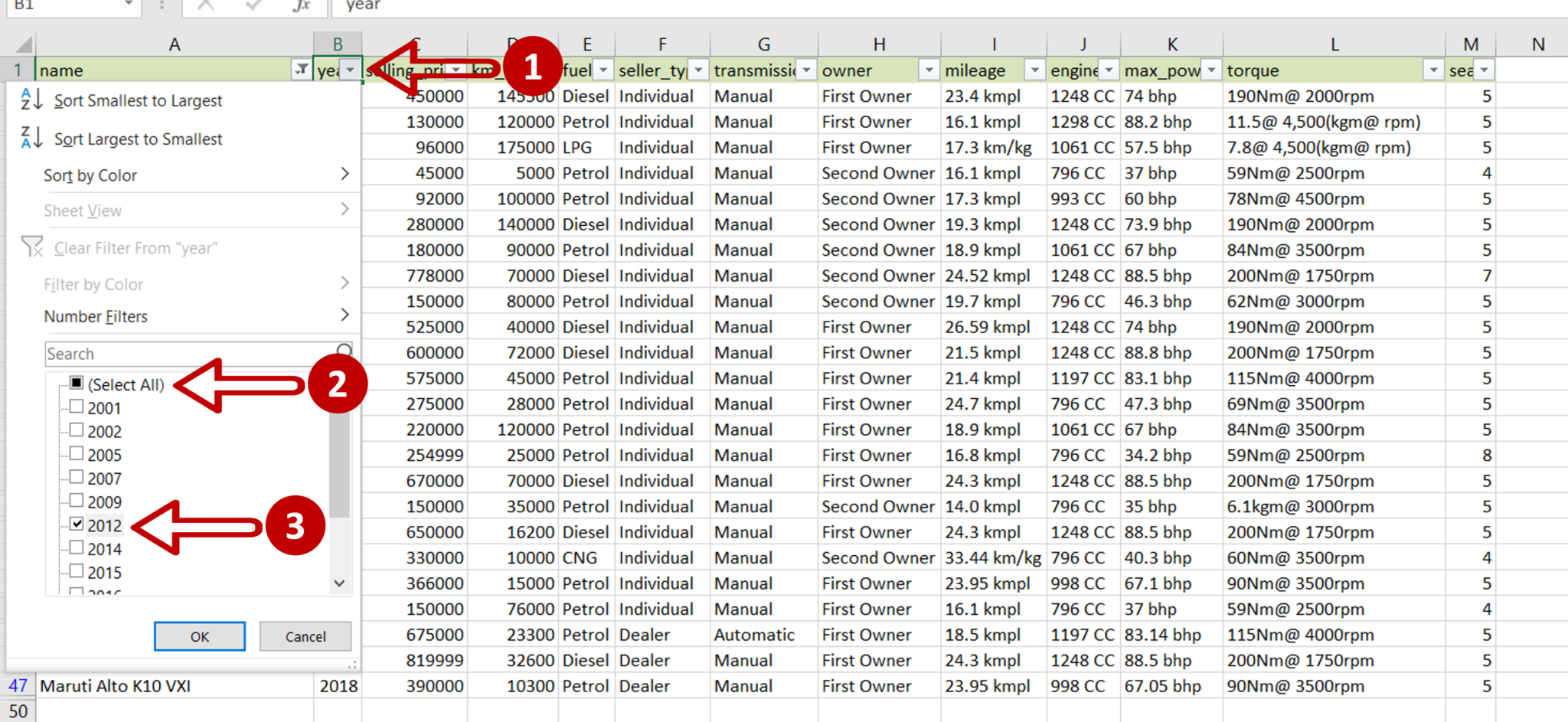Expand the Name Box dropdown arrow

coord(128,5)
